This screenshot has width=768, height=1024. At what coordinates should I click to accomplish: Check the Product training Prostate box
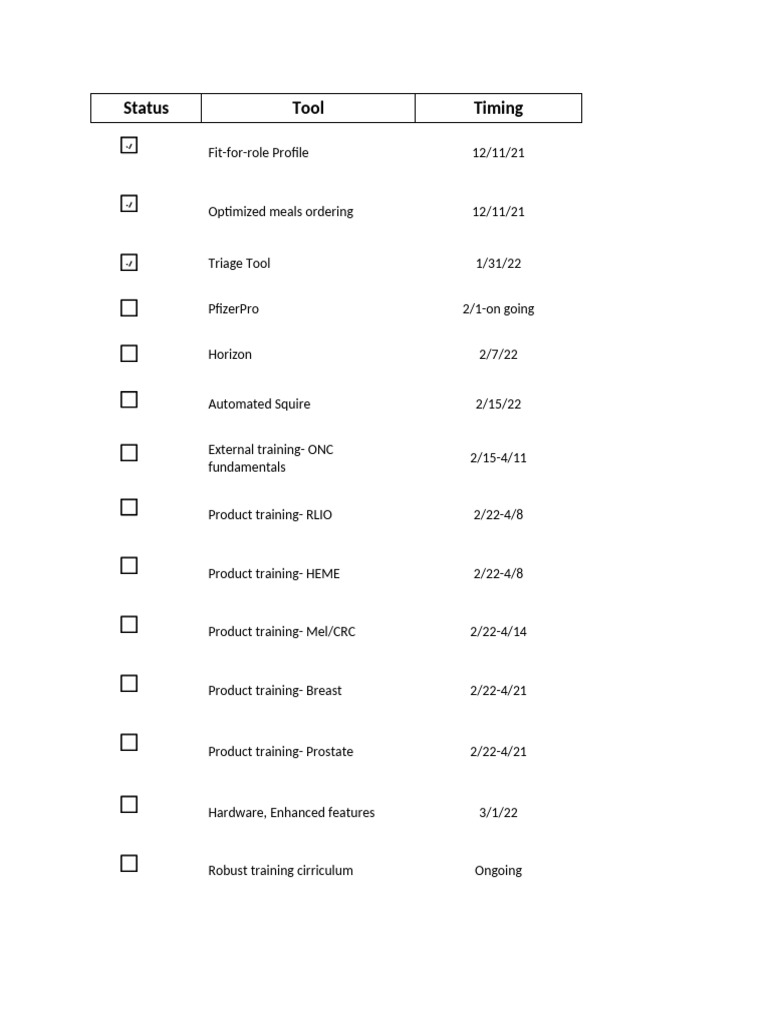click(x=129, y=743)
